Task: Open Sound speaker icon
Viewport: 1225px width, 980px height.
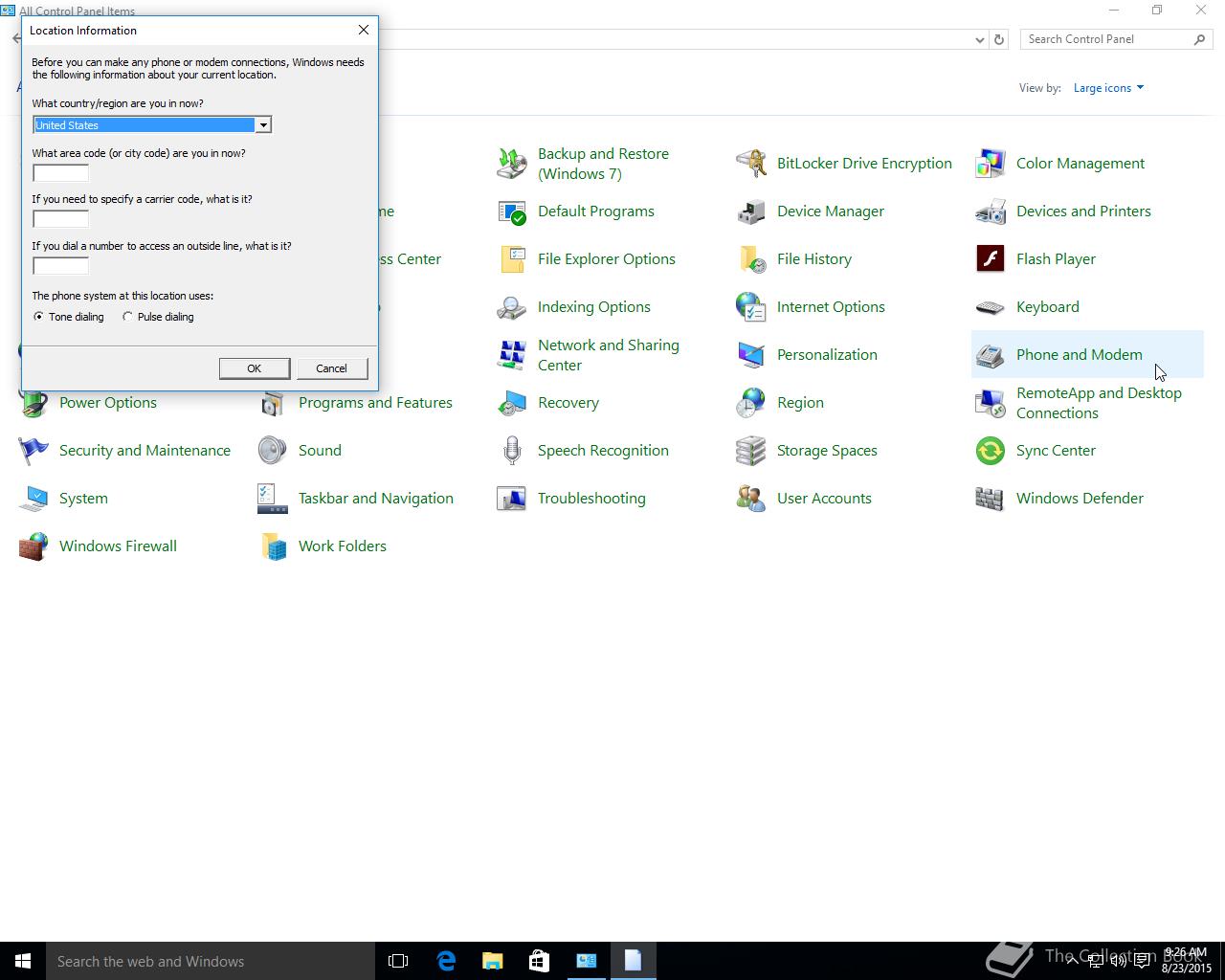Action: [273, 451]
